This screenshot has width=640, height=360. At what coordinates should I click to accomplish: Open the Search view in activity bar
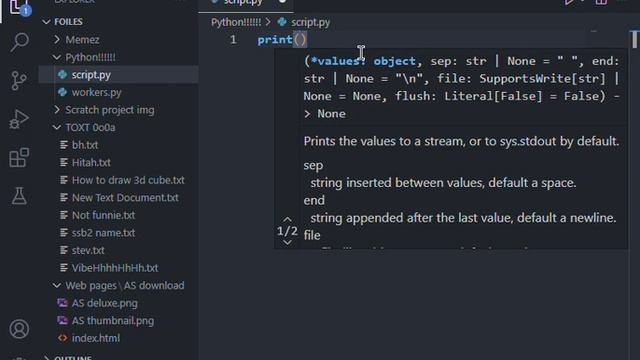pos(19,42)
